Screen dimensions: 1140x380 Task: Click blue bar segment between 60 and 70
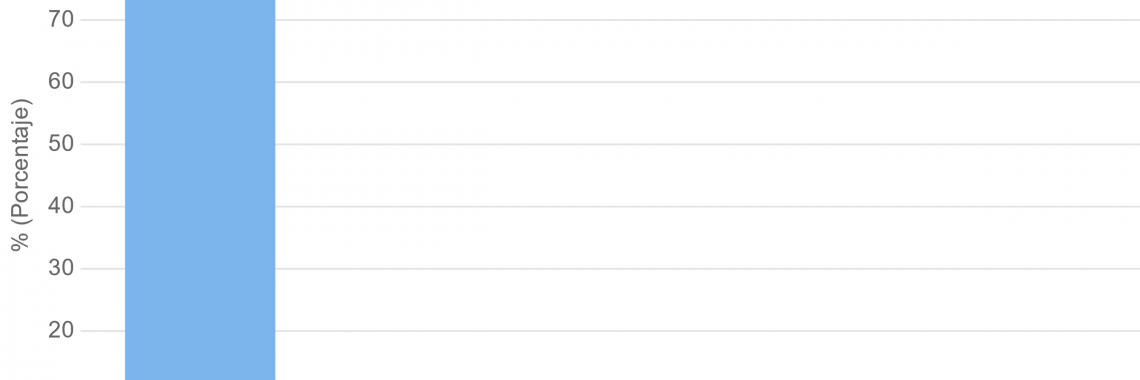pyautogui.click(x=200, y=51)
